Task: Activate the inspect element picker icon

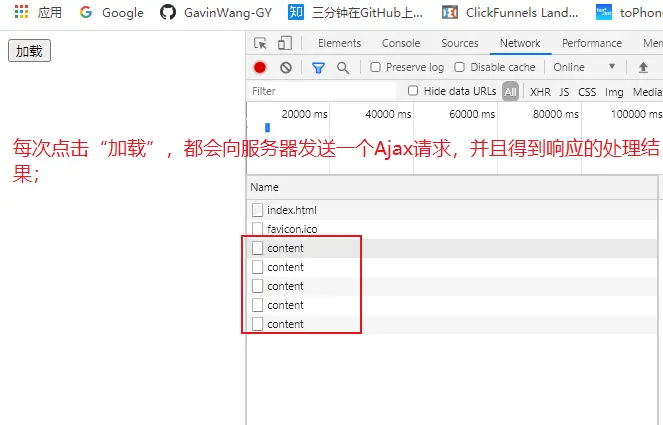Action: [x=260, y=43]
